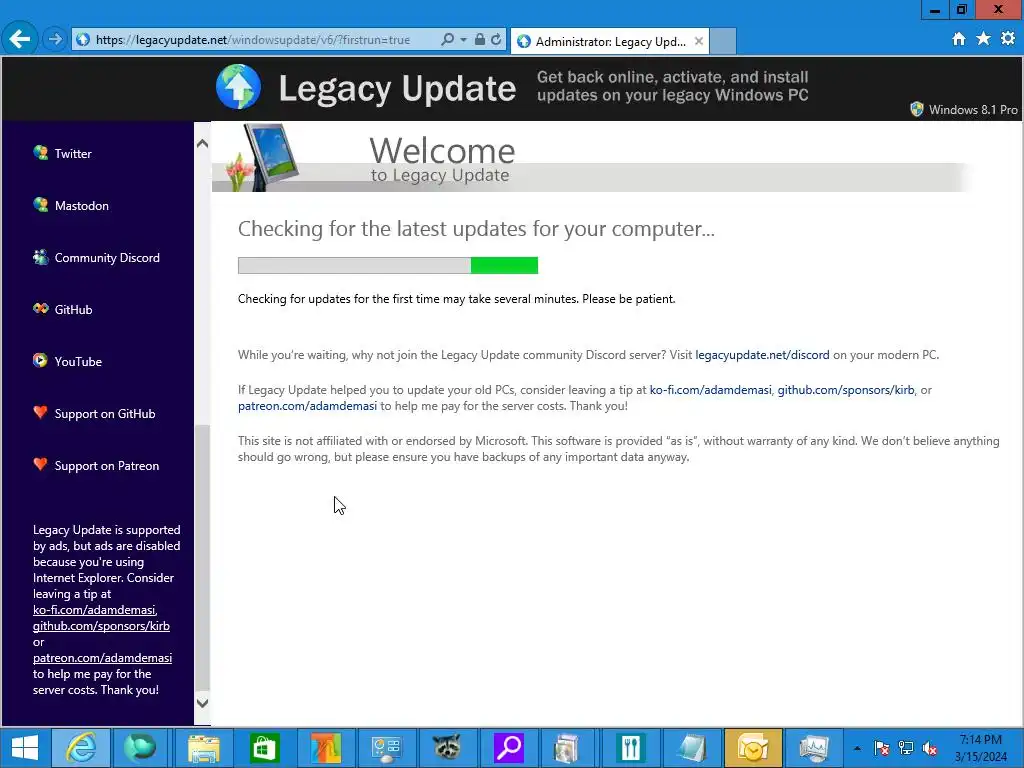The image size is (1024, 768).
Task: Click Internet Explorer taskbar icon
Action: (81, 748)
